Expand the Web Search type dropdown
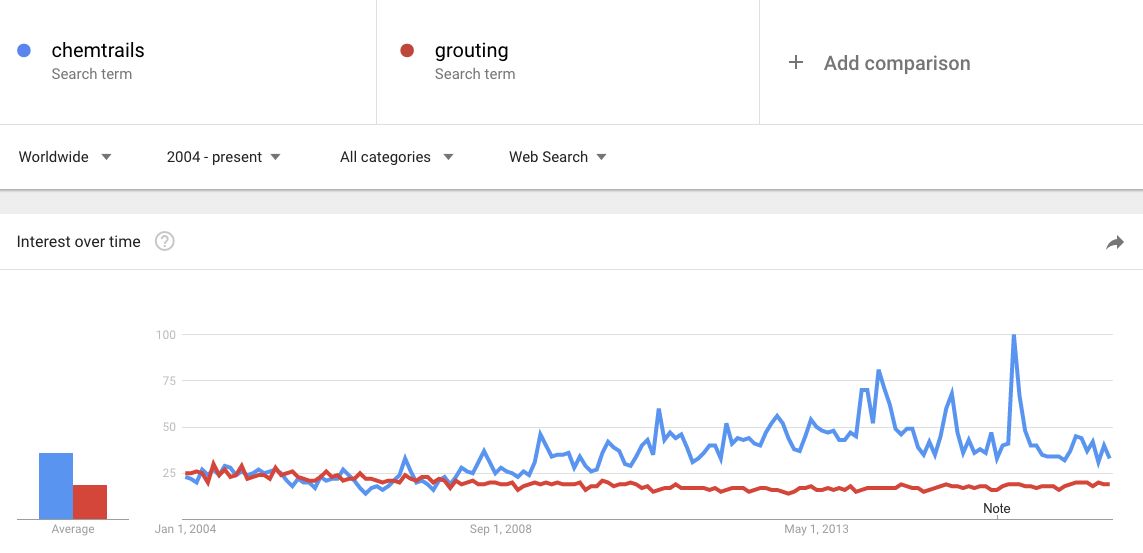 (557, 157)
